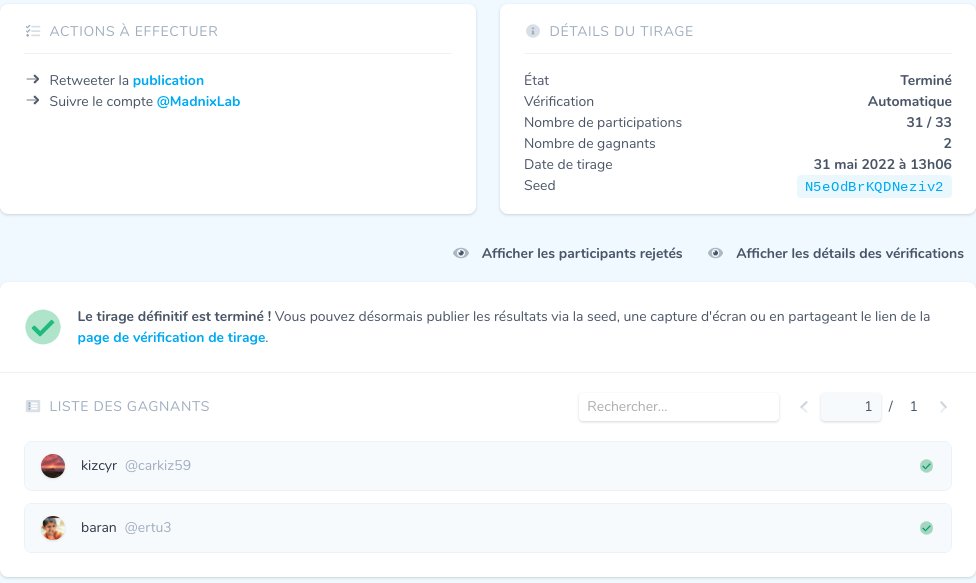Click the total page count 1

pyautogui.click(x=913, y=407)
